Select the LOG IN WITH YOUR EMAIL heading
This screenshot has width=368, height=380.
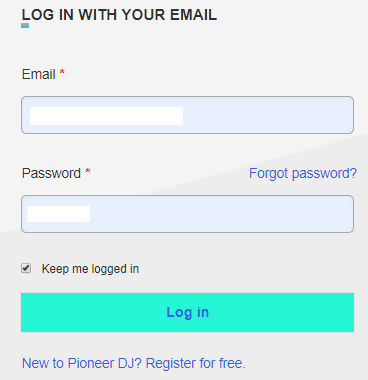[x=119, y=15]
